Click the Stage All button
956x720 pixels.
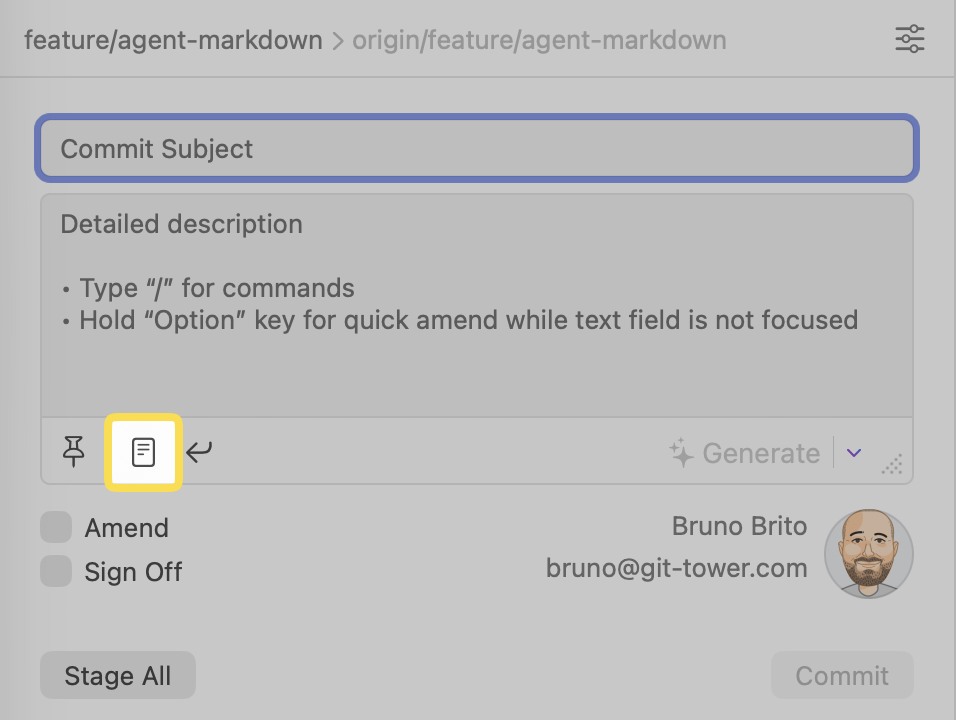point(118,675)
